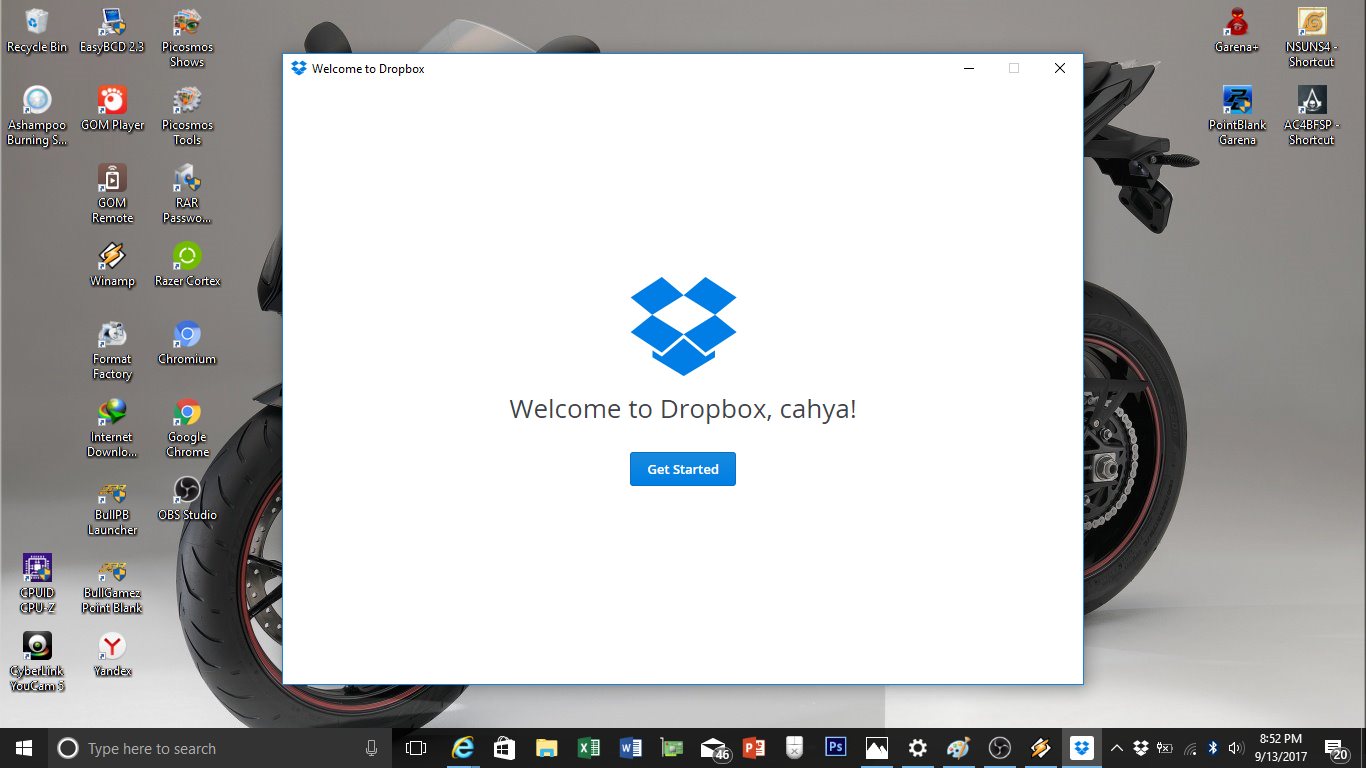Click Dropbox icon in system tray
This screenshot has width=1366, height=768.
tap(1141, 748)
